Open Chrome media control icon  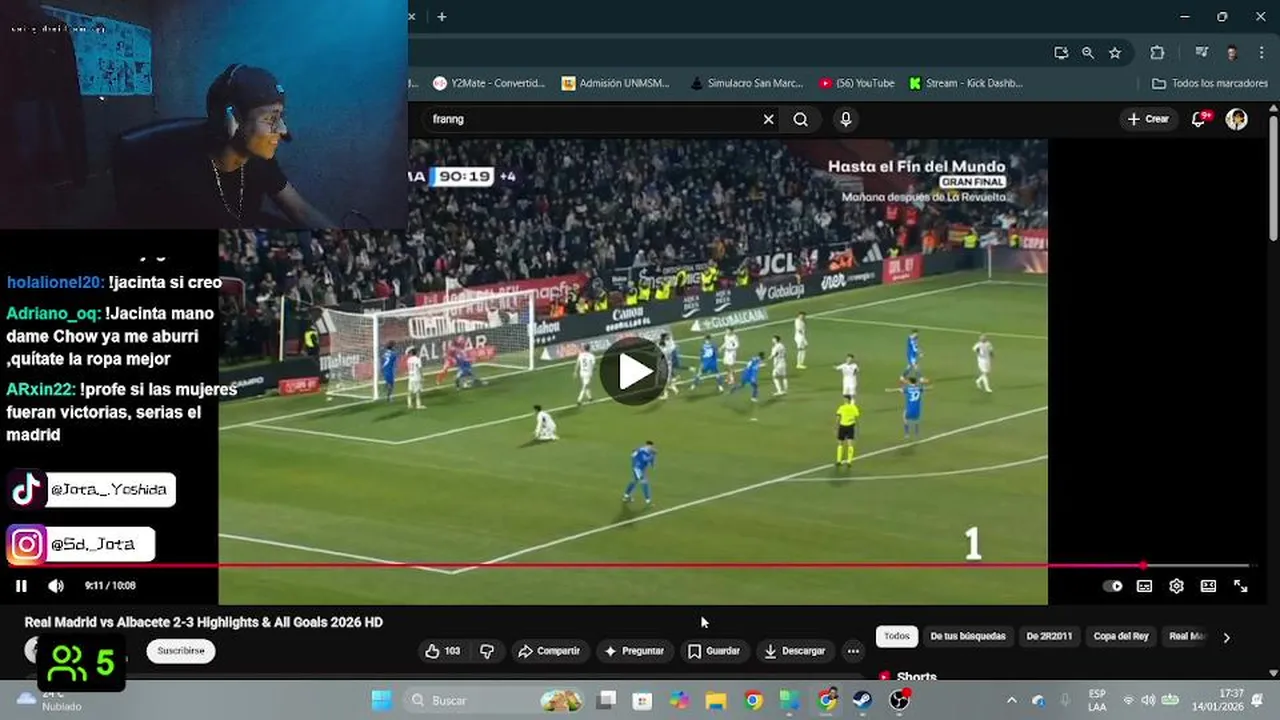point(1201,53)
